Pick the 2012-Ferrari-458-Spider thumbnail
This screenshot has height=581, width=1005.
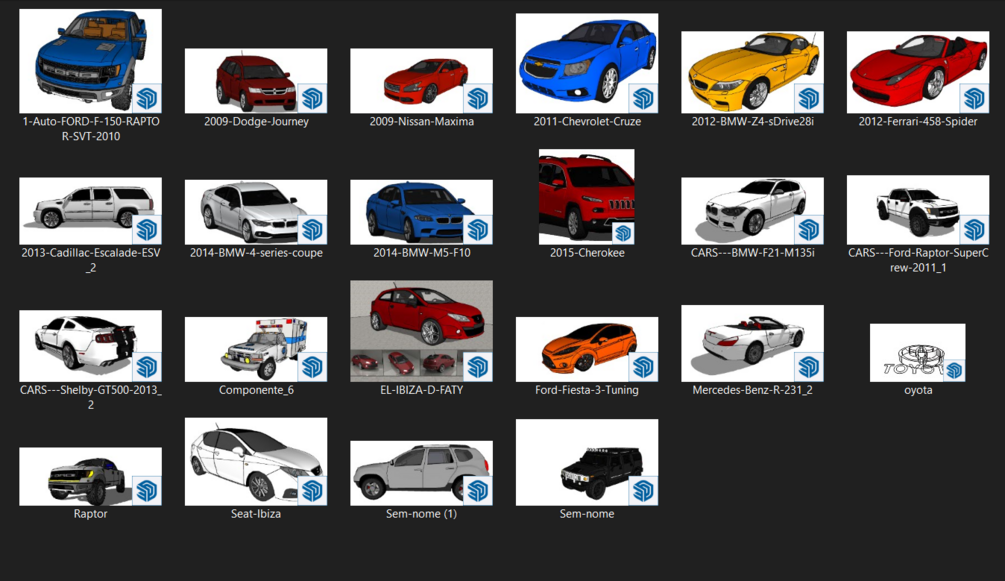pos(918,72)
